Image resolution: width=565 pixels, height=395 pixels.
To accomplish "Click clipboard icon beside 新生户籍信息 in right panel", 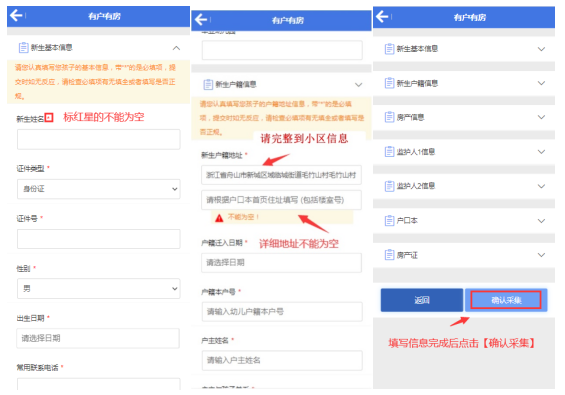I will pos(389,83).
